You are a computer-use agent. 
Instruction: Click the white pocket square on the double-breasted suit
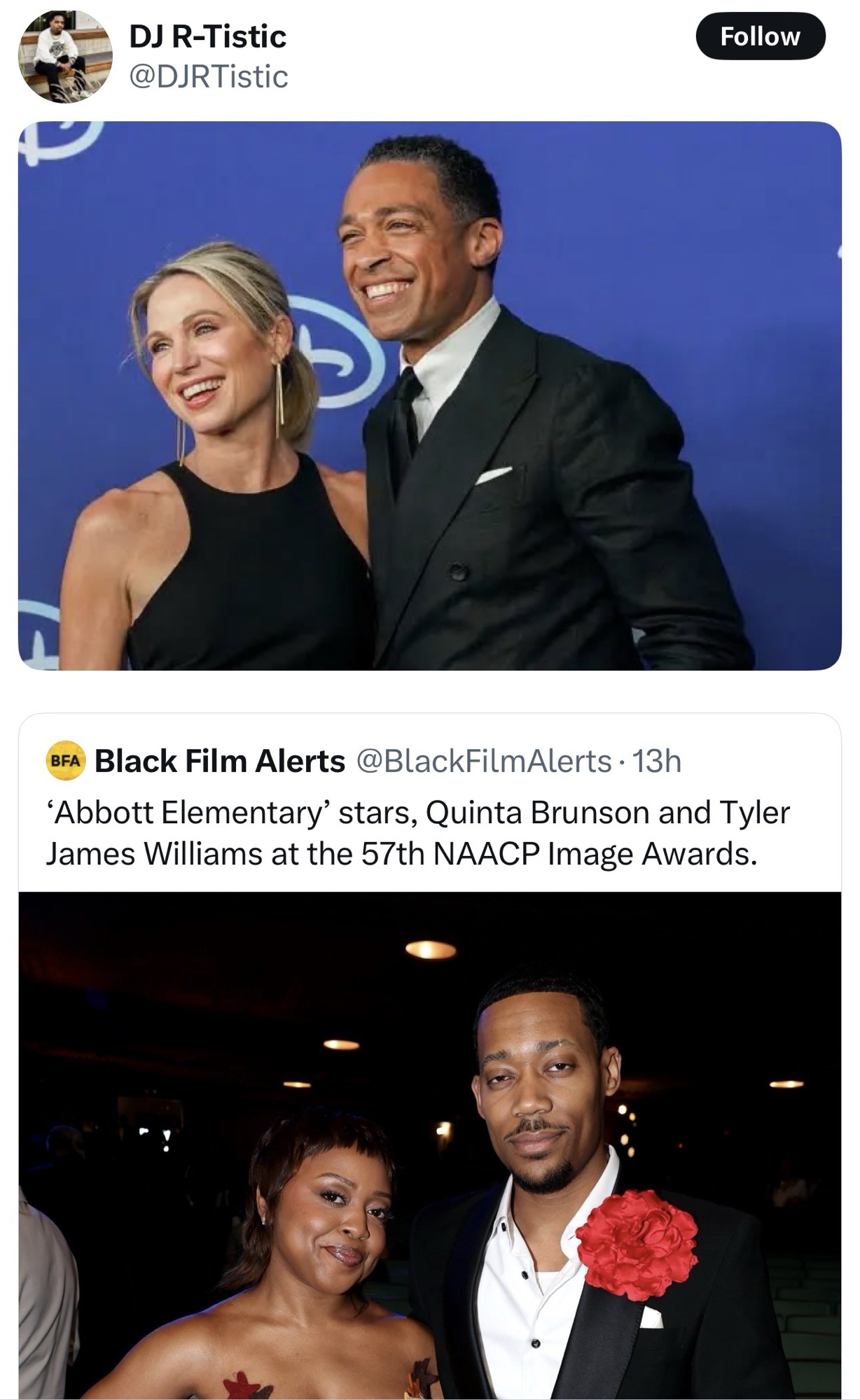click(x=494, y=475)
